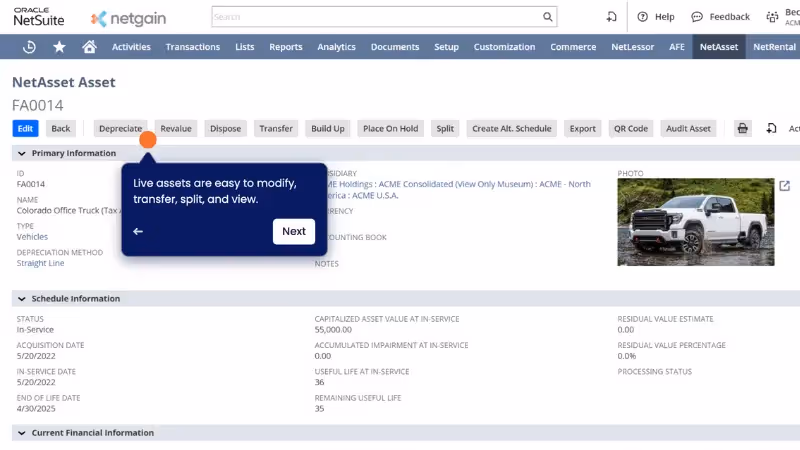
Task: Click the truck photo thumbnail
Action: pyautogui.click(x=696, y=222)
